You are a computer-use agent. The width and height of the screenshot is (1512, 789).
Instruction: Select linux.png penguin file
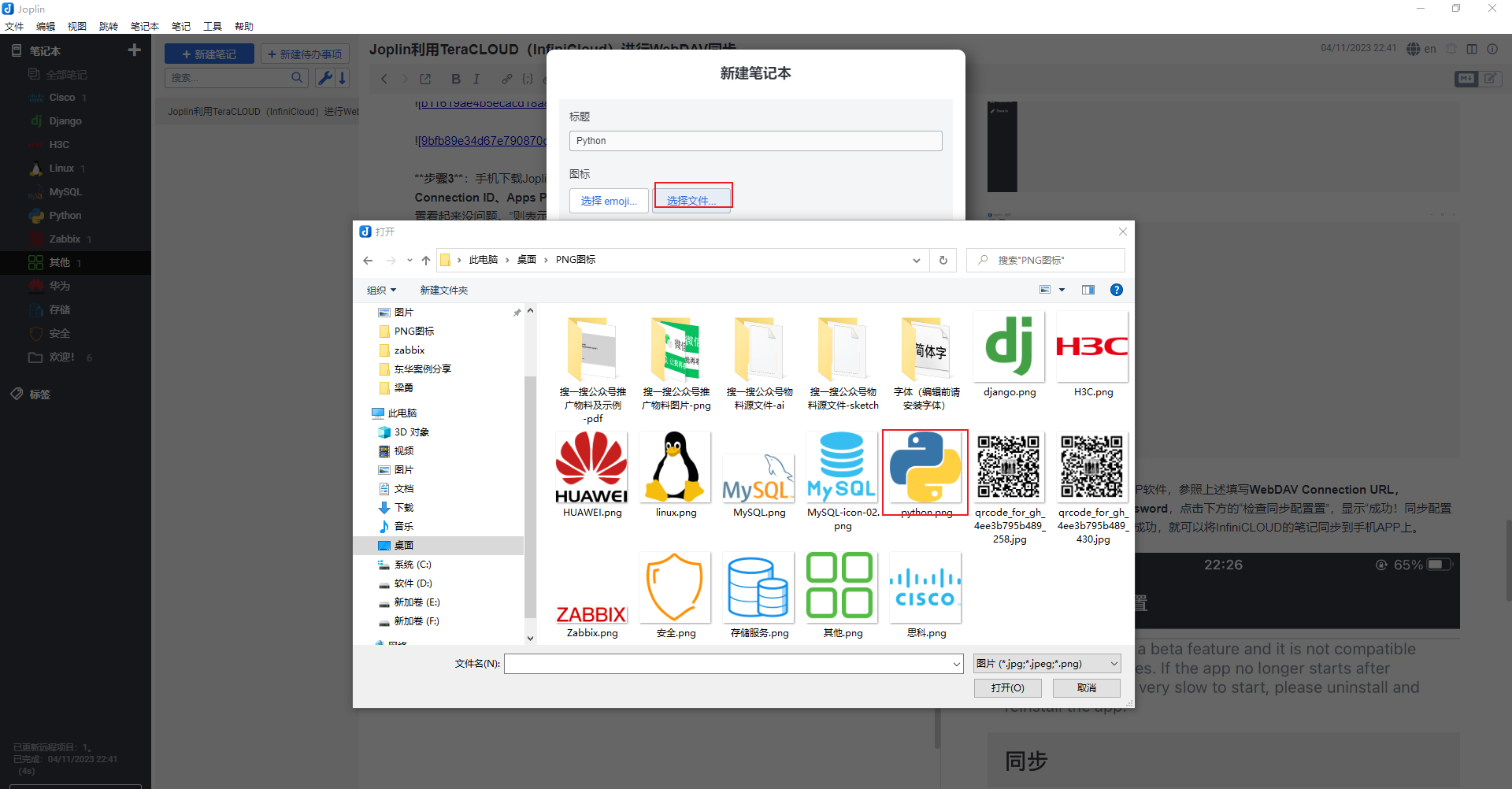coord(675,468)
